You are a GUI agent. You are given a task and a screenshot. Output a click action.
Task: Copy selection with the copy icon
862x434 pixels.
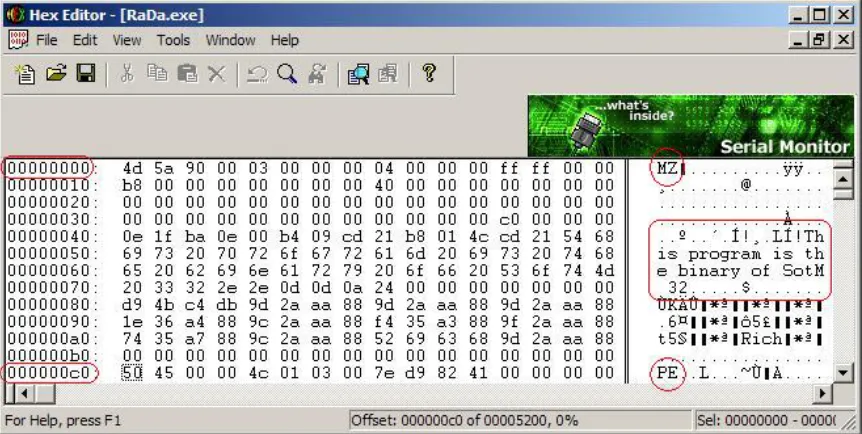click(157, 73)
